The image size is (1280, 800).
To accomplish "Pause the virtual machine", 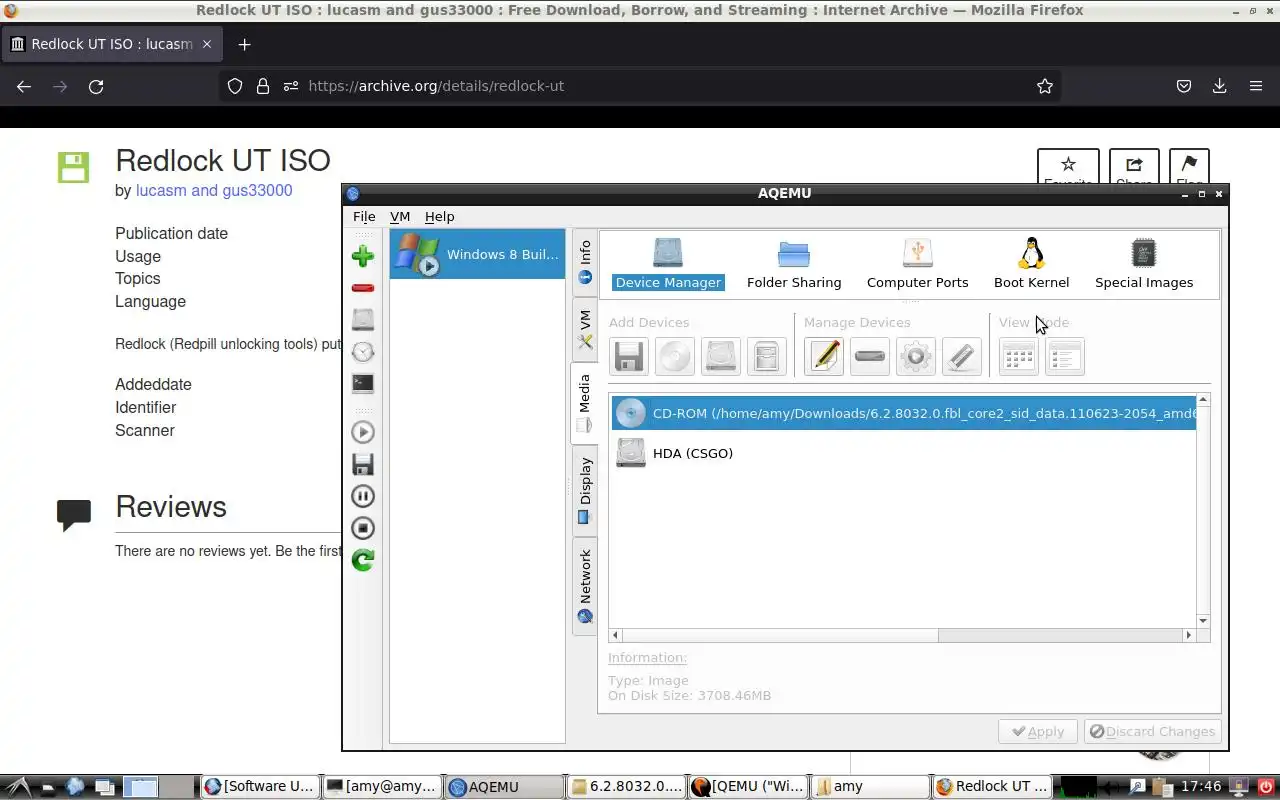I will tap(363, 496).
